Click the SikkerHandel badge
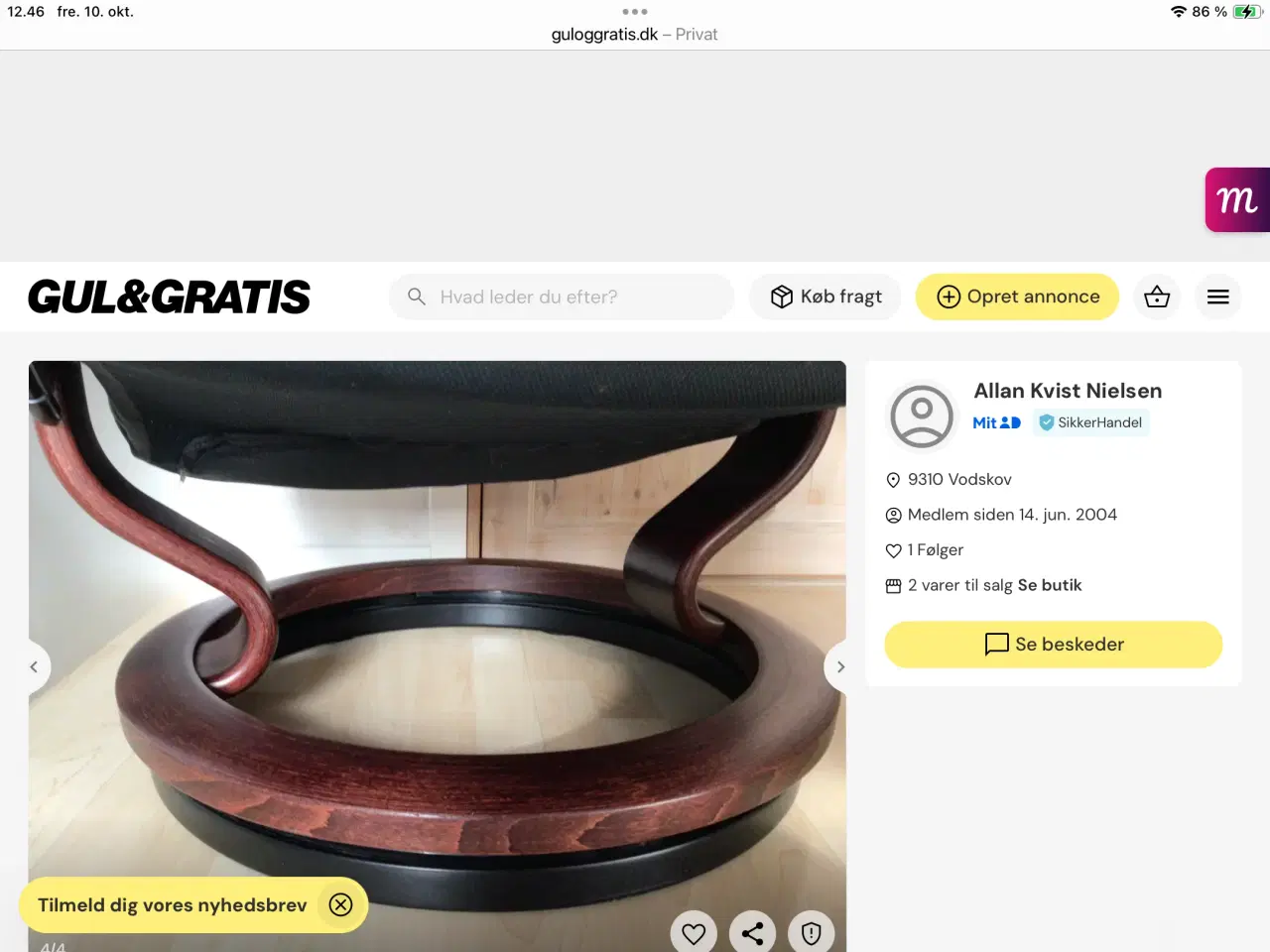 1090,422
